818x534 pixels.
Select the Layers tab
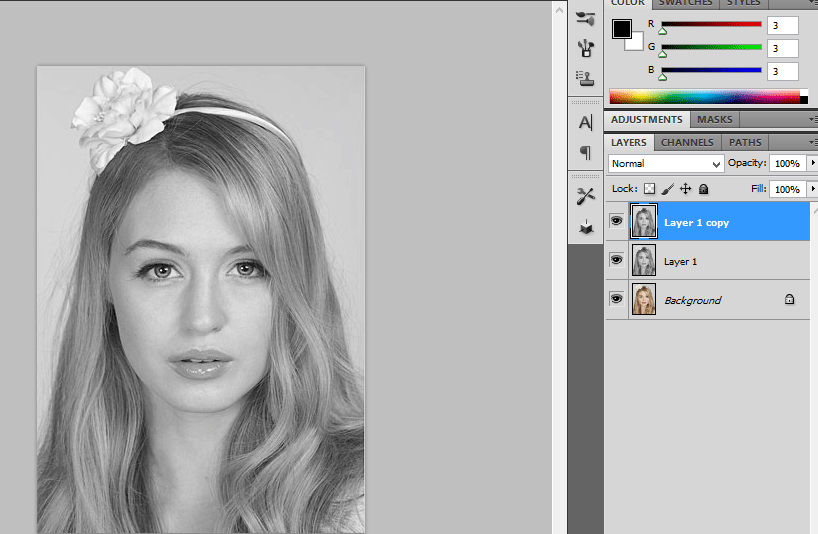[629, 142]
